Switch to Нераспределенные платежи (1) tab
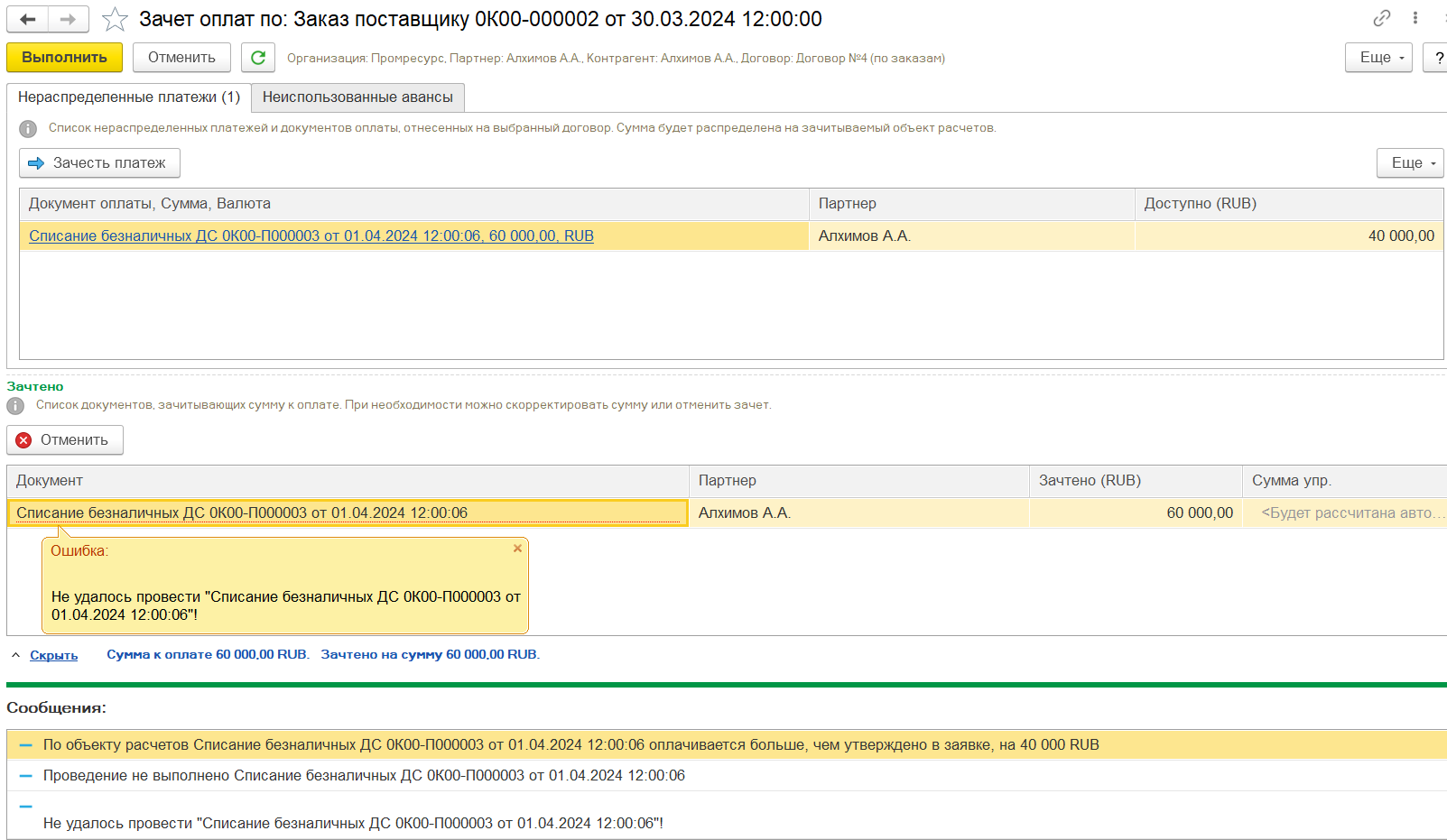 pyautogui.click(x=129, y=97)
